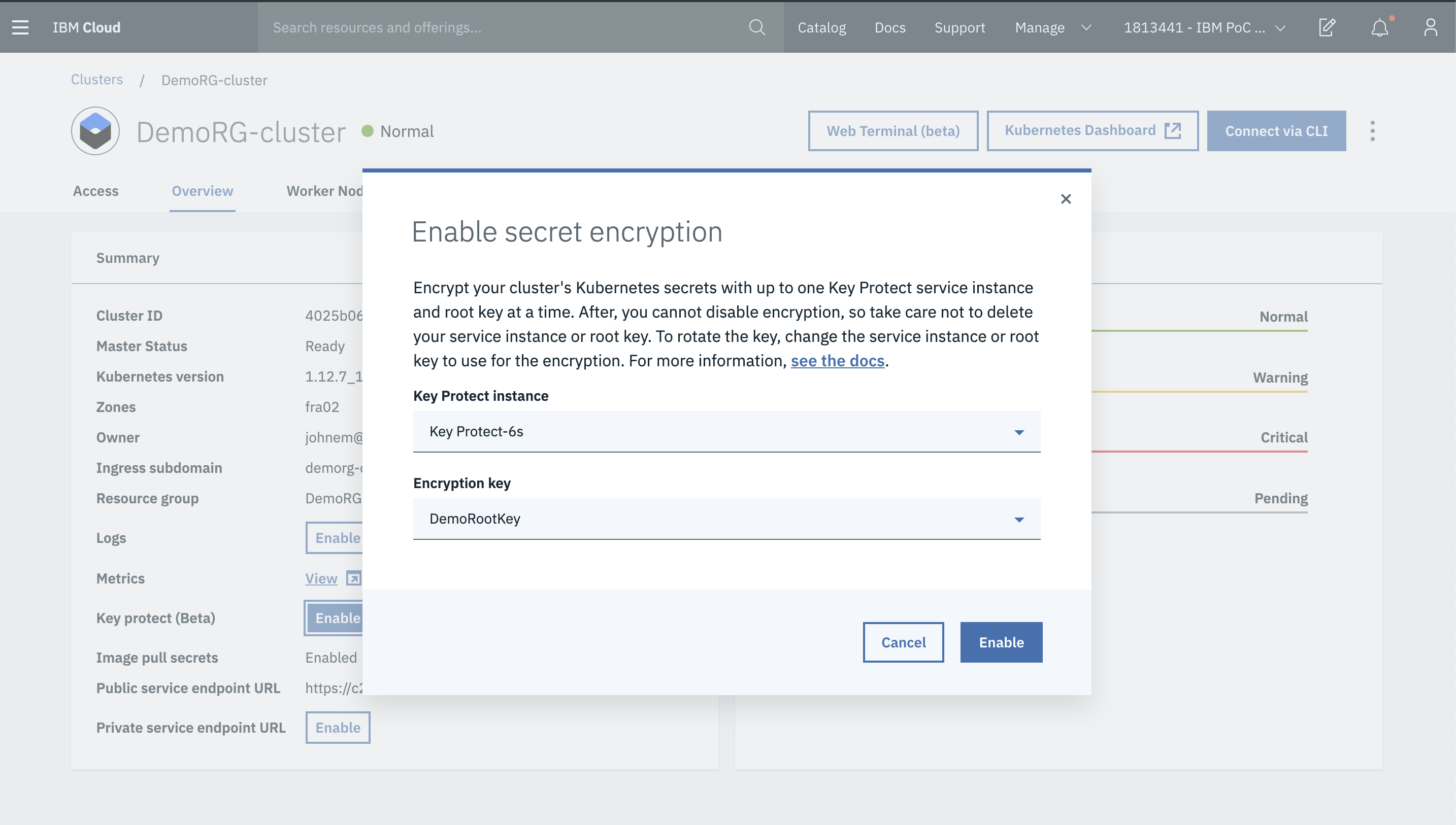Click the IBM Cloud home icon

(x=87, y=27)
